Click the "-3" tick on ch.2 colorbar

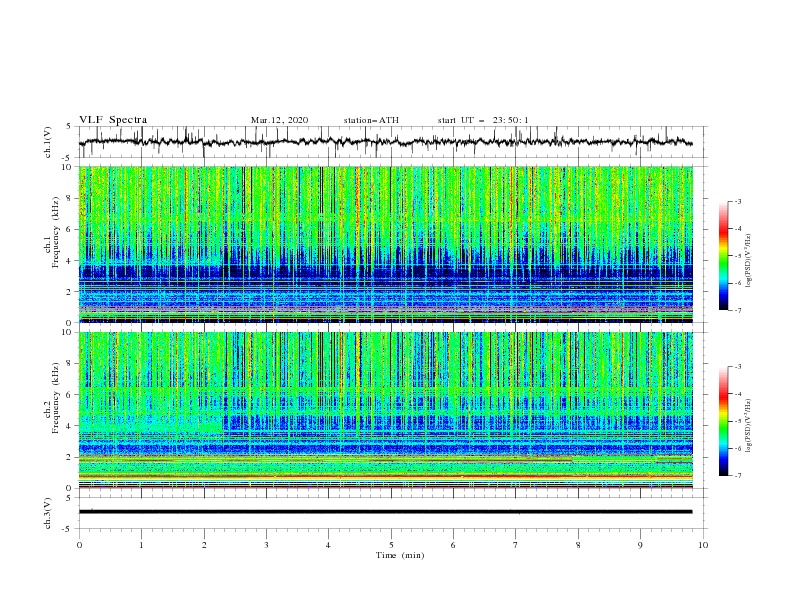[737, 367]
